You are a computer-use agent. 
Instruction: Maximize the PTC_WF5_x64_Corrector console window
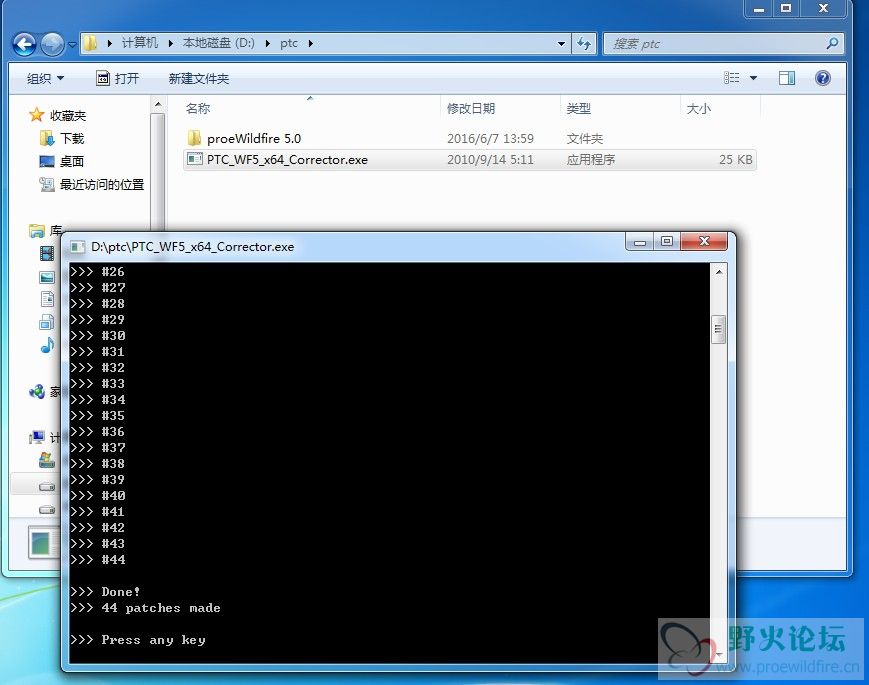[x=667, y=242]
